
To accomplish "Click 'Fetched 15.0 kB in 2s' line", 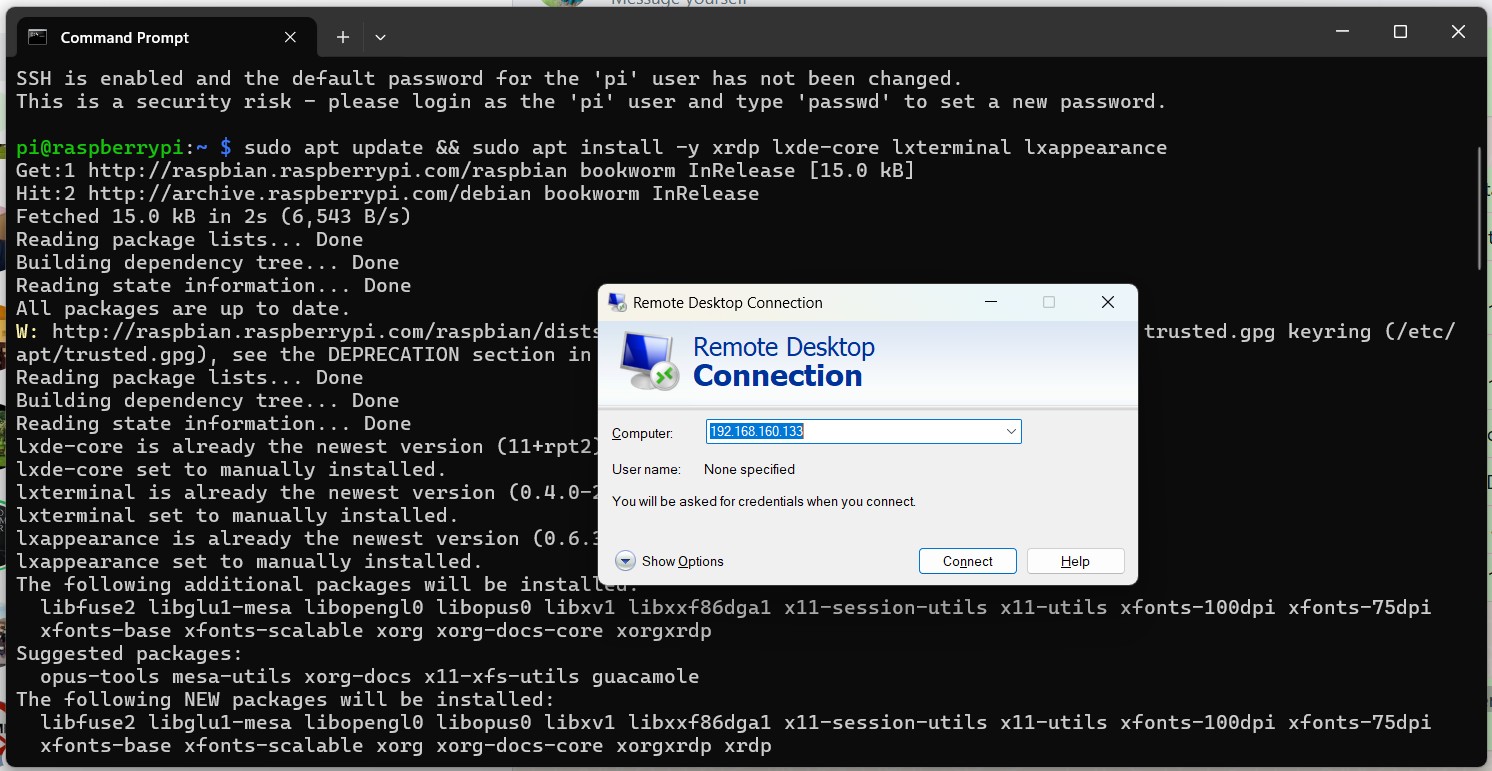I will pyautogui.click(x=213, y=216).
